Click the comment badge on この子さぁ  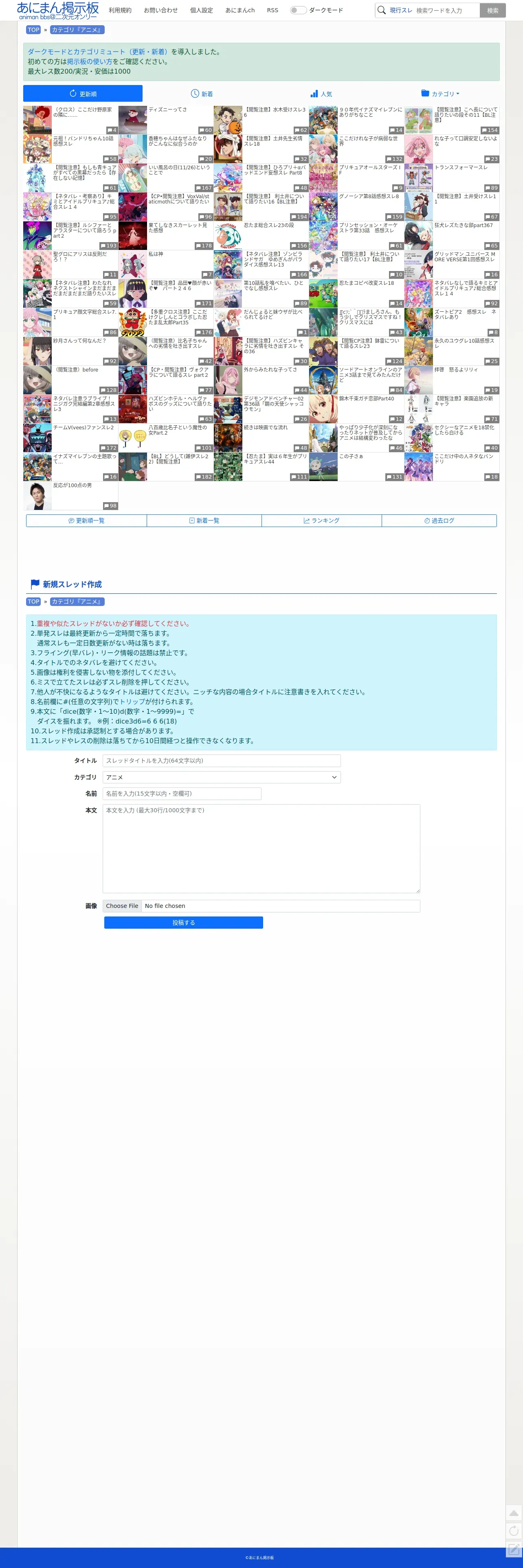point(394,477)
